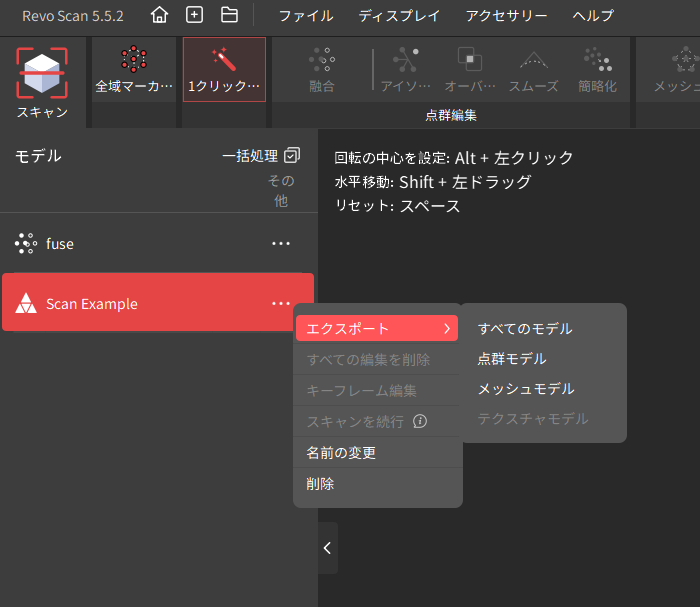Open the ディスプレイ menu
The height and width of the screenshot is (607, 700).
[399, 16]
